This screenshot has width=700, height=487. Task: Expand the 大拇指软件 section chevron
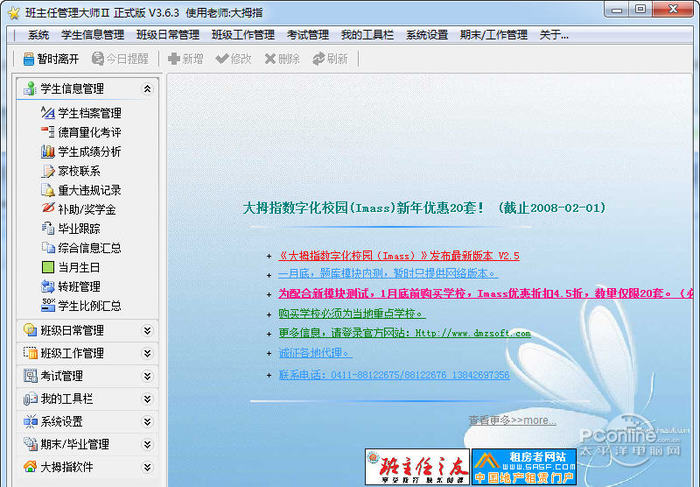click(x=147, y=467)
